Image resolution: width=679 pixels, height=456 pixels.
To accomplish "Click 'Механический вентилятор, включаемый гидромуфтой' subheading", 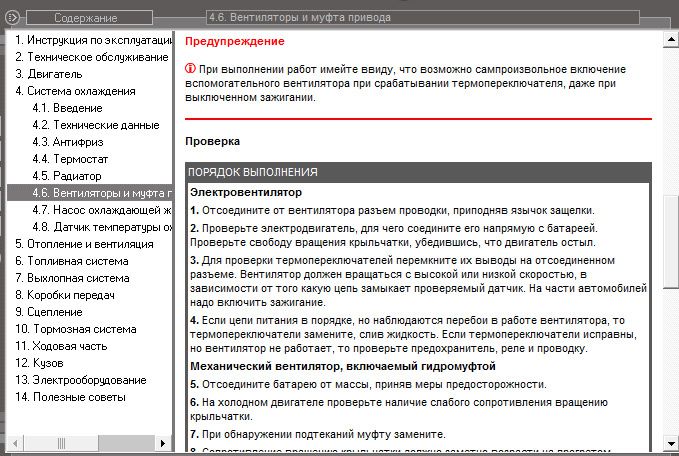I will (x=343, y=366).
